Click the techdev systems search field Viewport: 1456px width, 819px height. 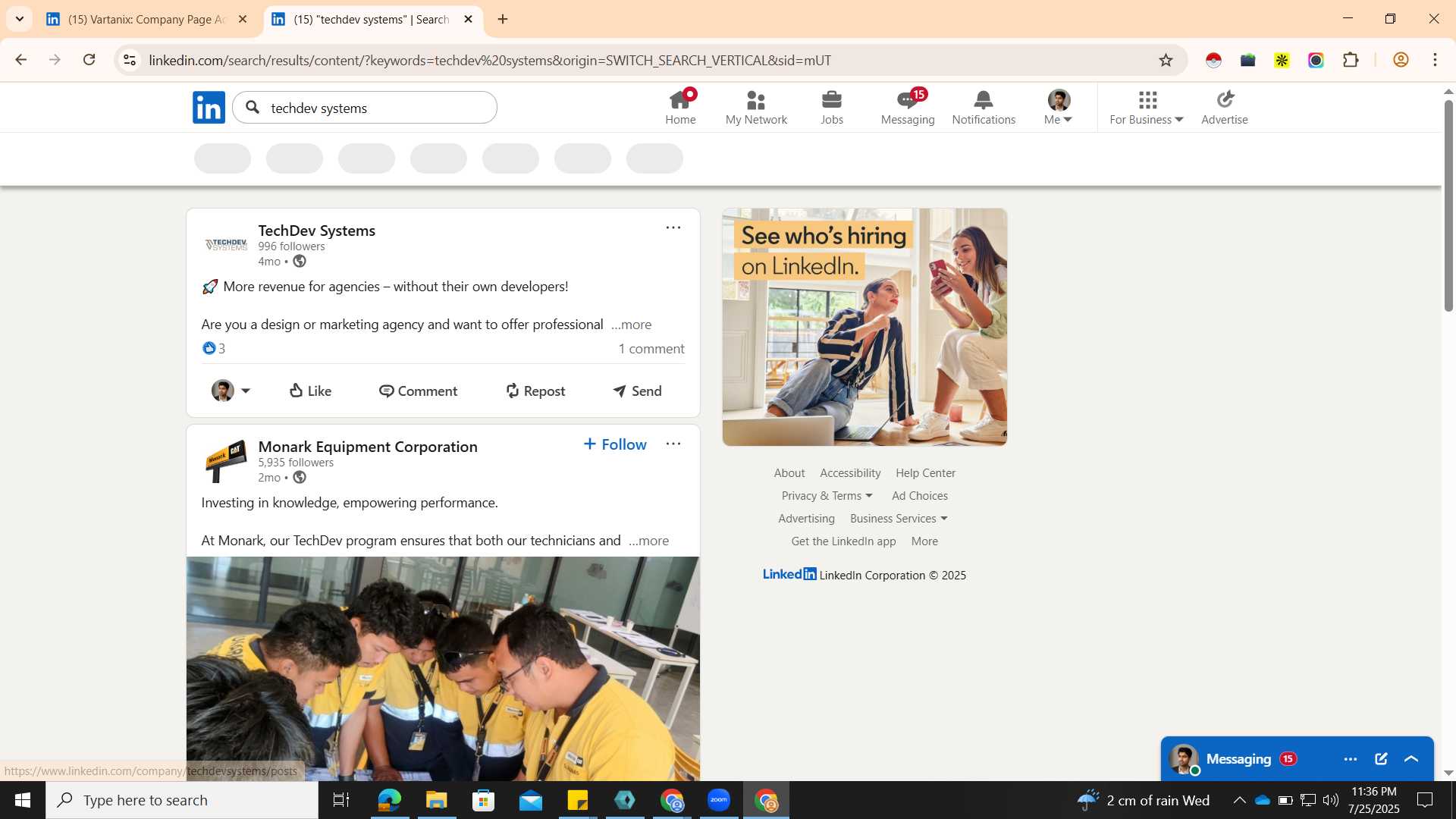[x=365, y=108]
